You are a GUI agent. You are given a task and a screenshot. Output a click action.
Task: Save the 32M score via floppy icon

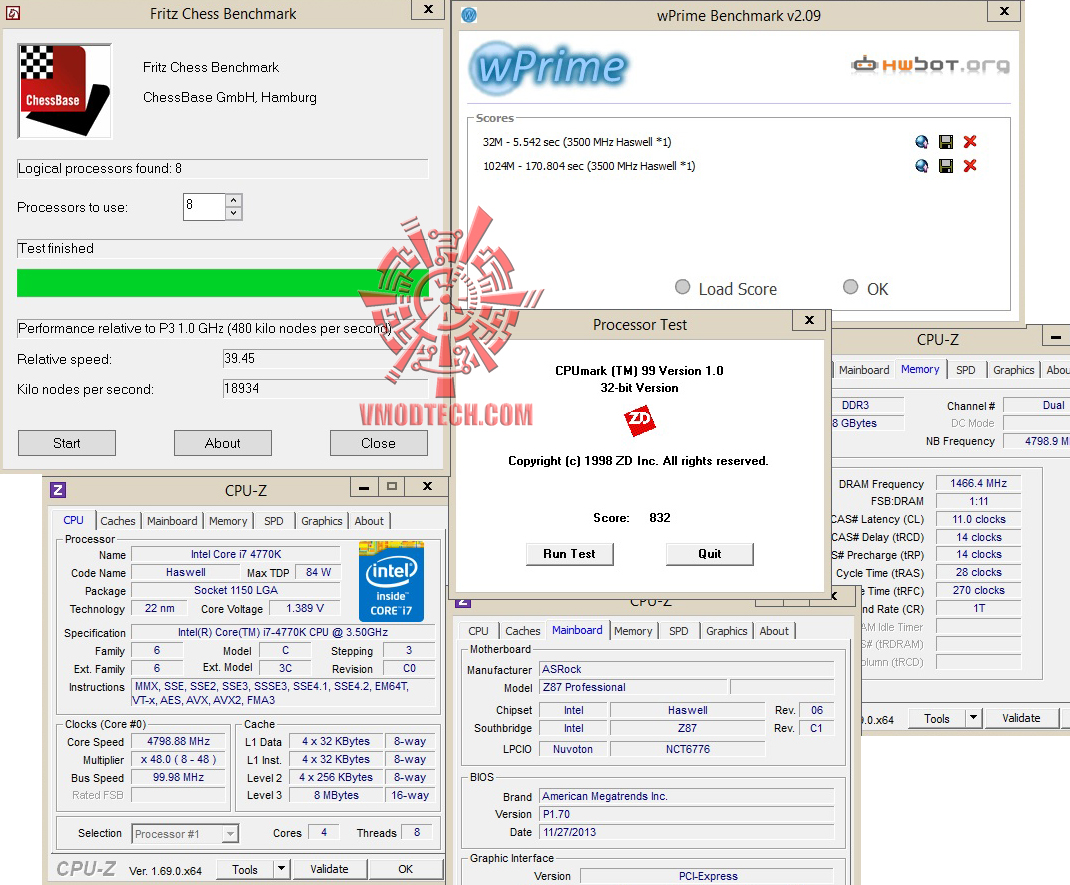click(x=946, y=142)
